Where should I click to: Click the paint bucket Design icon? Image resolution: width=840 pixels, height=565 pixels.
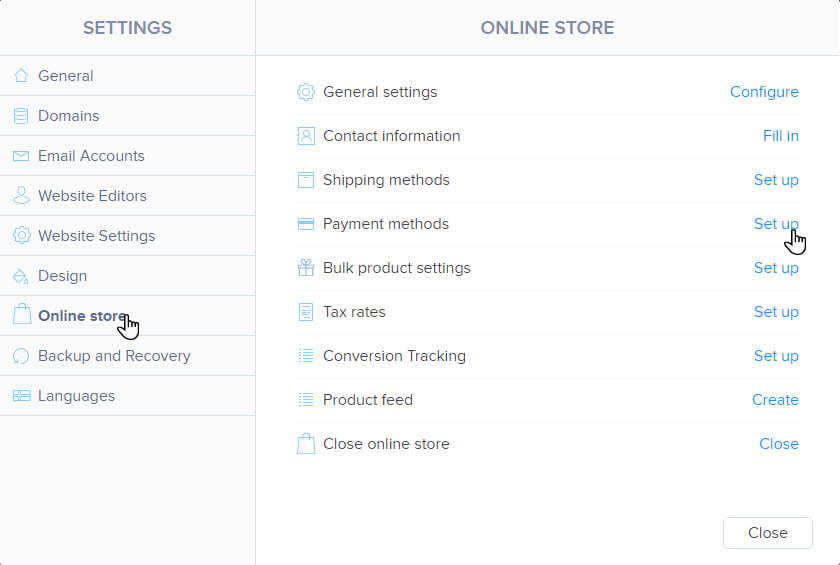[x=21, y=276]
